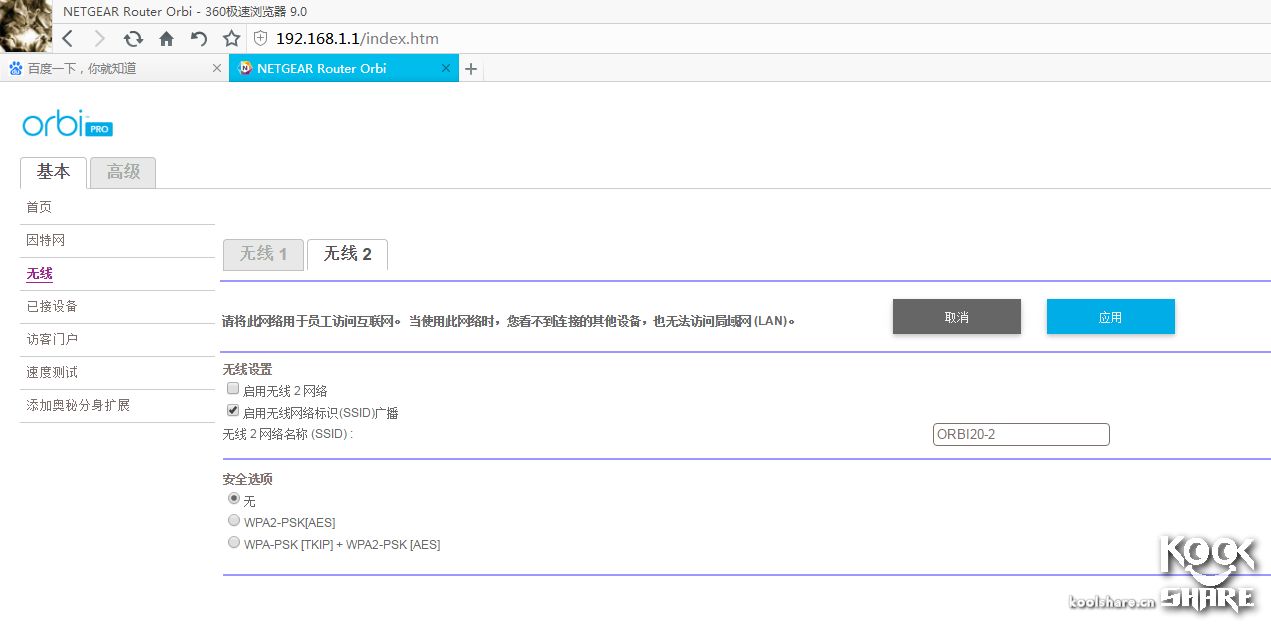The width and height of the screenshot is (1271, 627).
Task: Click the Orbi Pro logo
Action: [x=67, y=124]
